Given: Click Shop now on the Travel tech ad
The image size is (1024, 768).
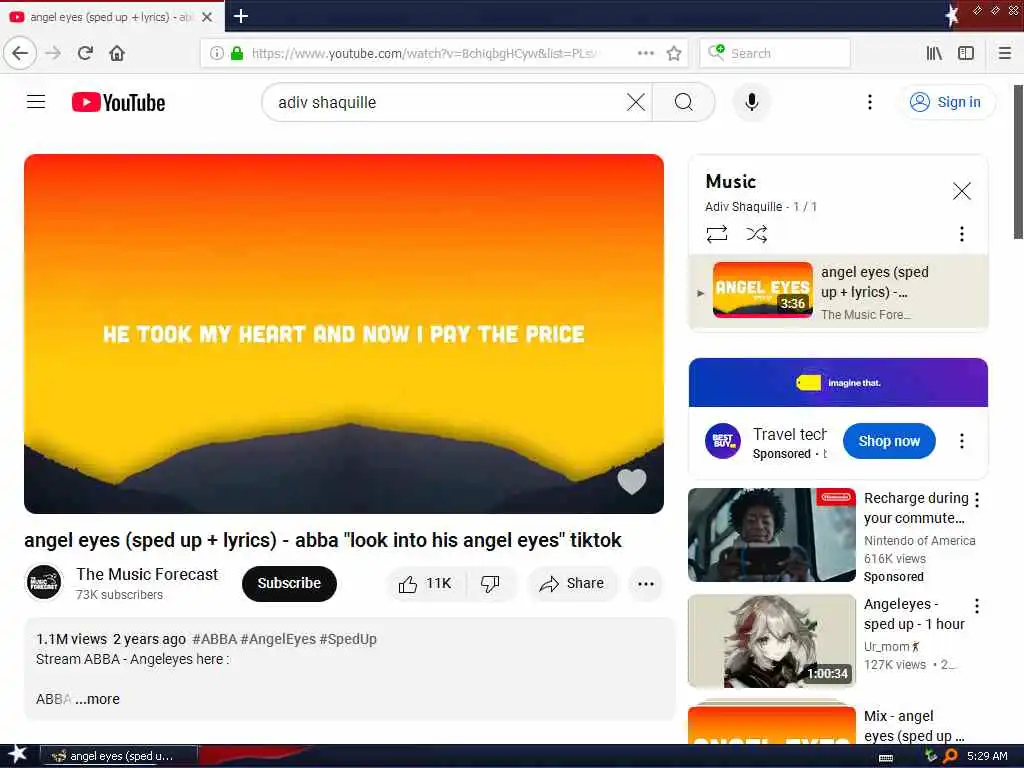Looking at the screenshot, I should click(889, 441).
